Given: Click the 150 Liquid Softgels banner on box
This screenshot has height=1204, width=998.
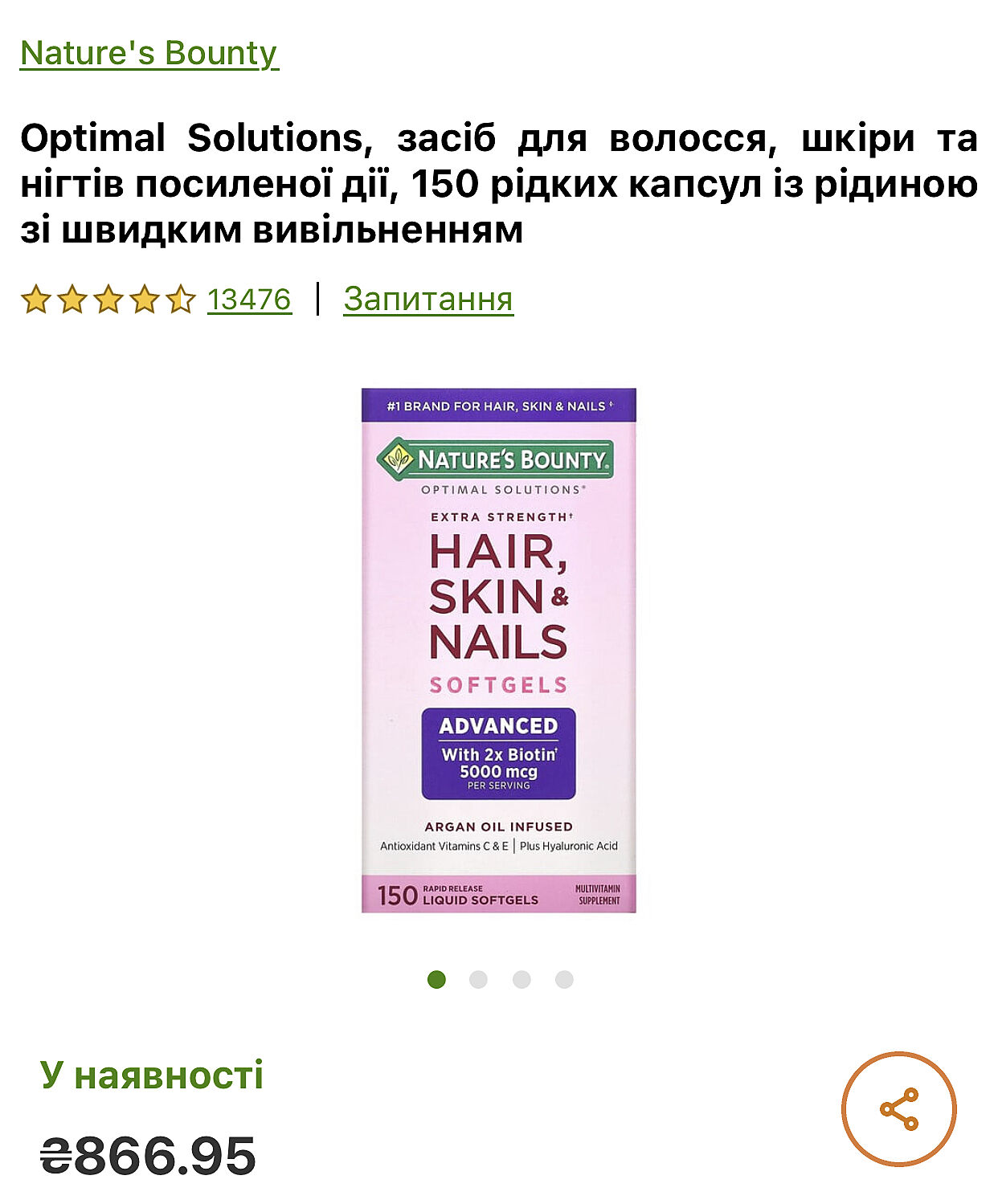Looking at the screenshot, I should coord(498,894).
